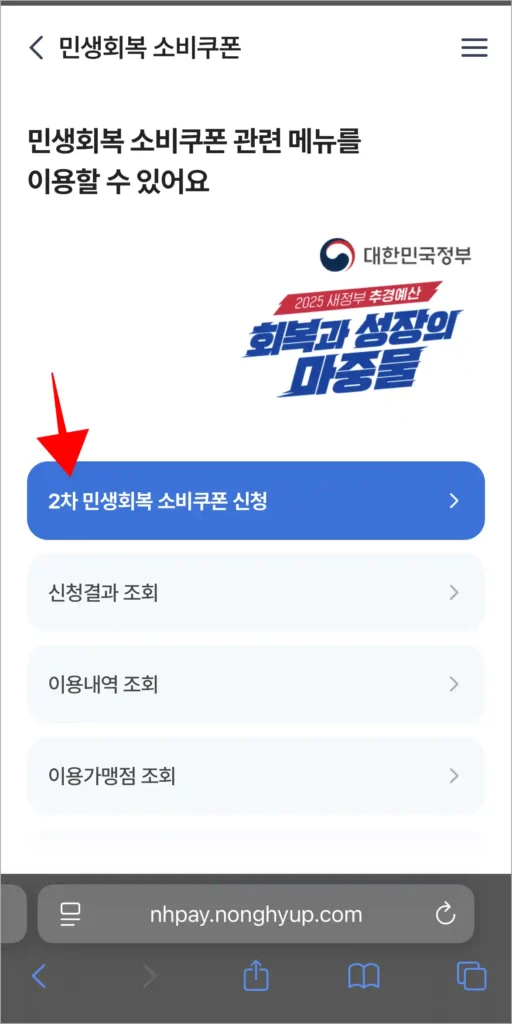Go back using Safari's bottom back arrow
Image resolution: width=512 pixels, height=1024 pixels.
(x=39, y=976)
